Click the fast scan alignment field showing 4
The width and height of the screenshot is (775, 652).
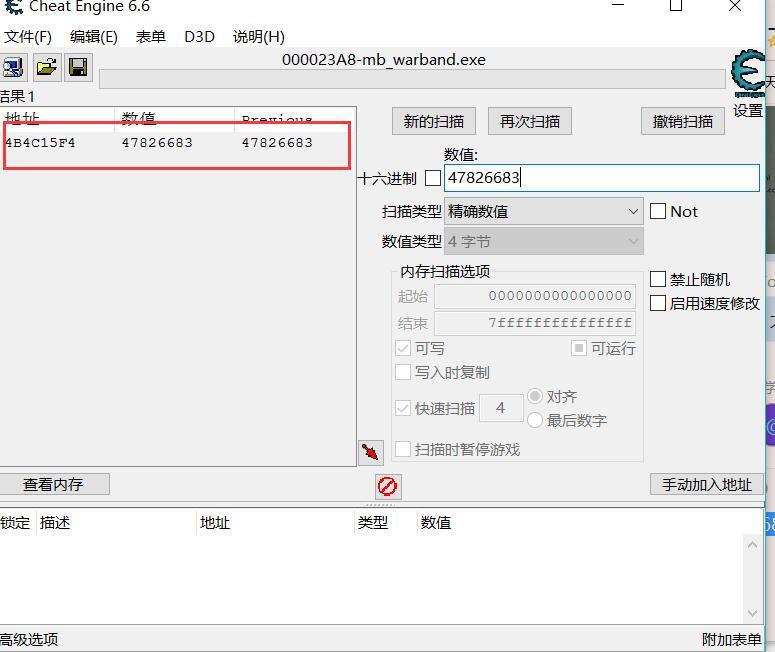(x=501, y=408)
